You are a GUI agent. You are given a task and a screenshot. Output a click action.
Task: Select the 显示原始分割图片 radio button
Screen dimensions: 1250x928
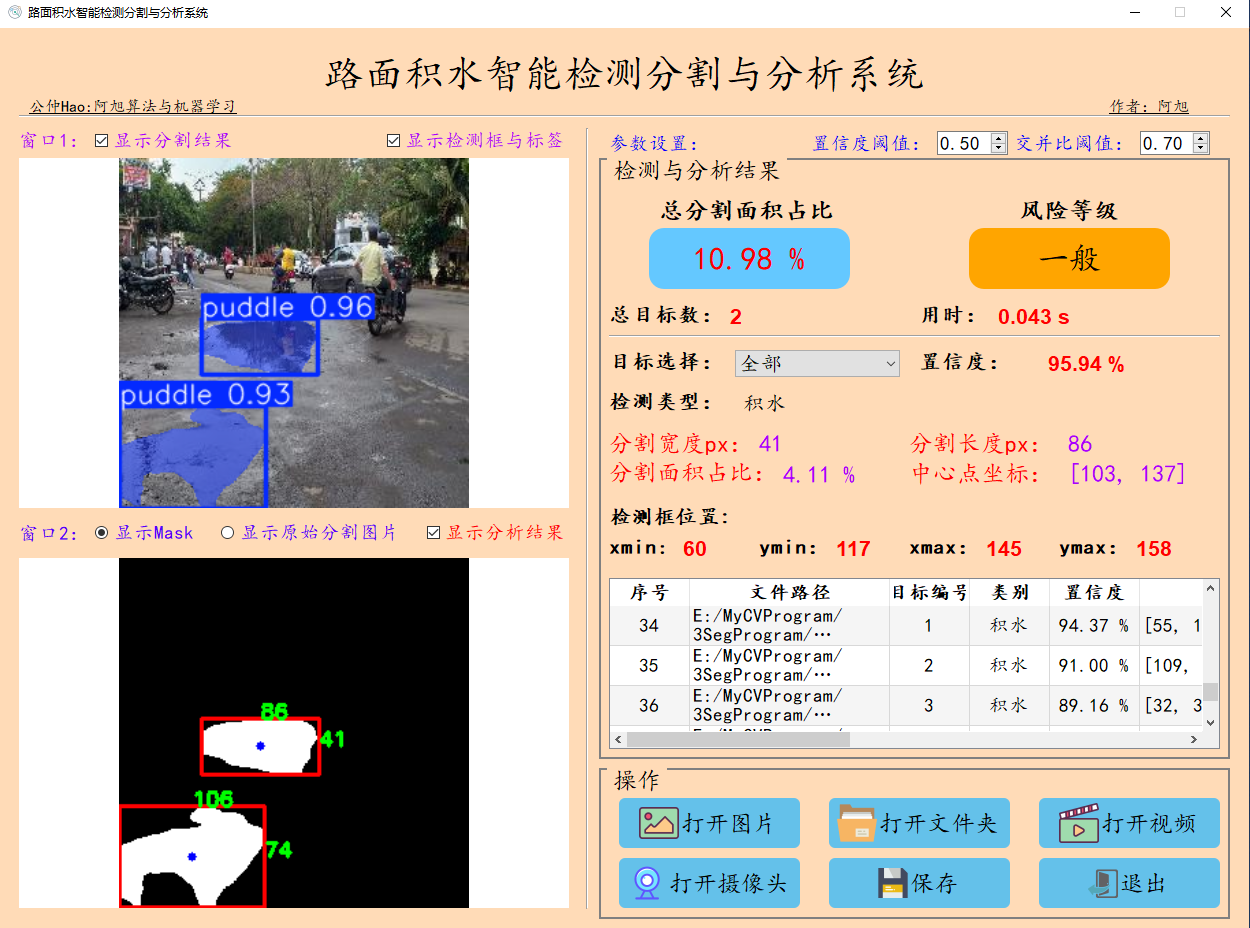click(x=227, y=533)
